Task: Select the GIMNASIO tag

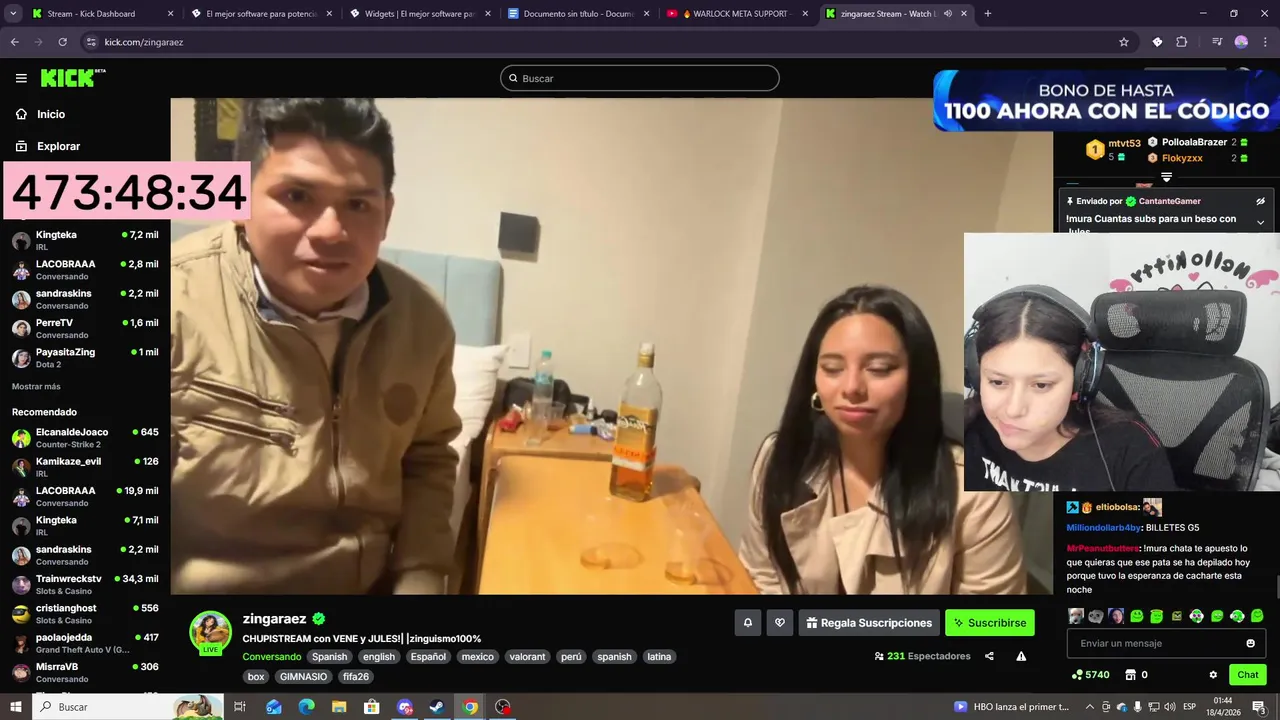Action: (x=303, y=677)
